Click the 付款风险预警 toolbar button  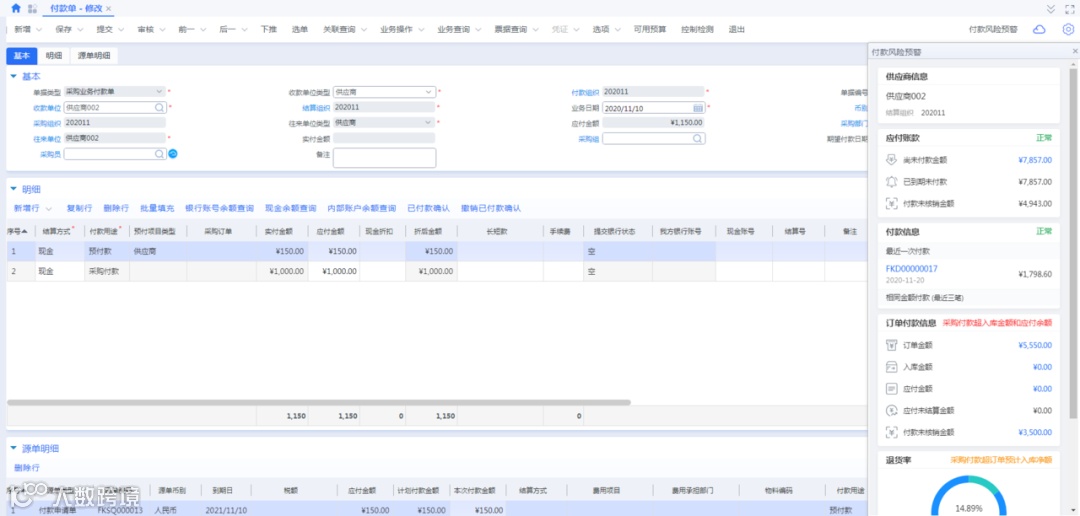pyautogui.click(x=993, y=30)
